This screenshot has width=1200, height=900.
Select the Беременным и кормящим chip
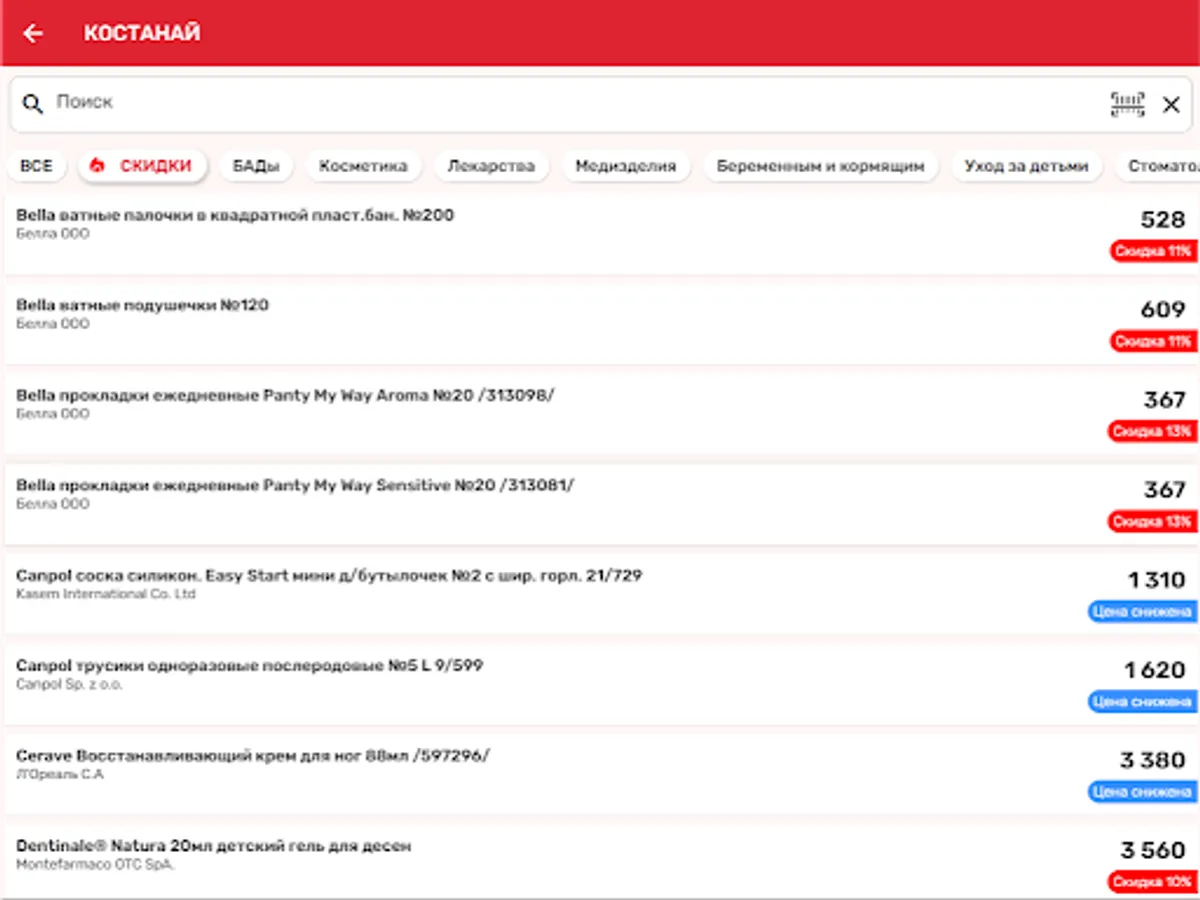(820, 166)
